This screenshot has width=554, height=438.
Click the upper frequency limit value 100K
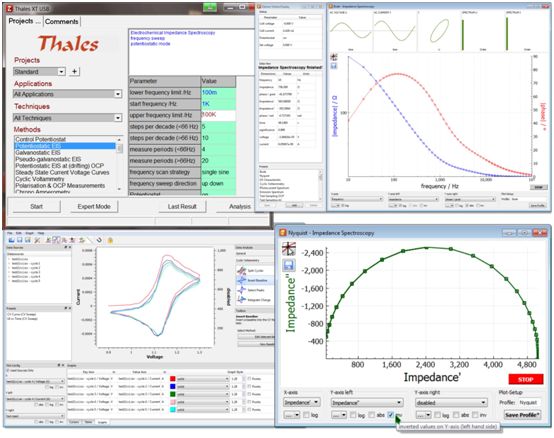218,115
